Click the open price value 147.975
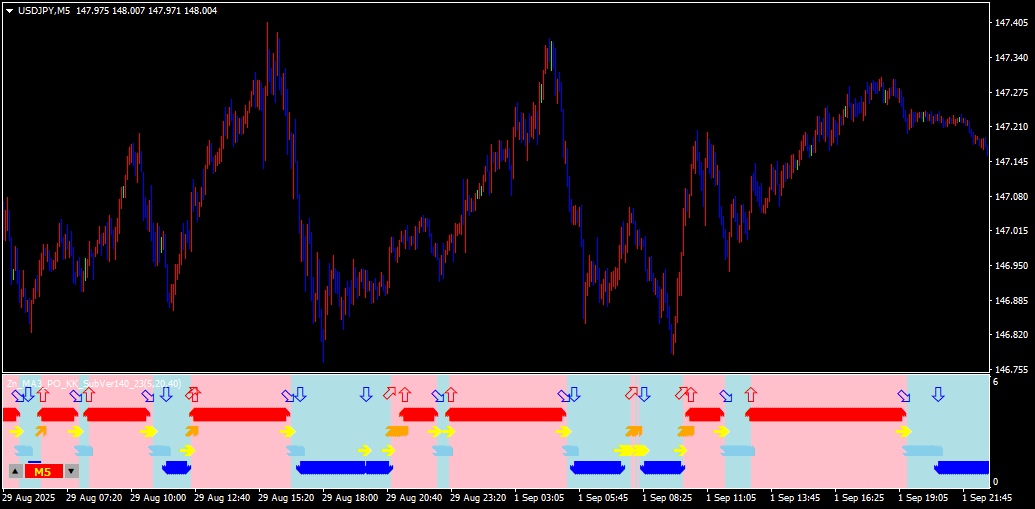The image size is (1035, 509). point(90,11)
